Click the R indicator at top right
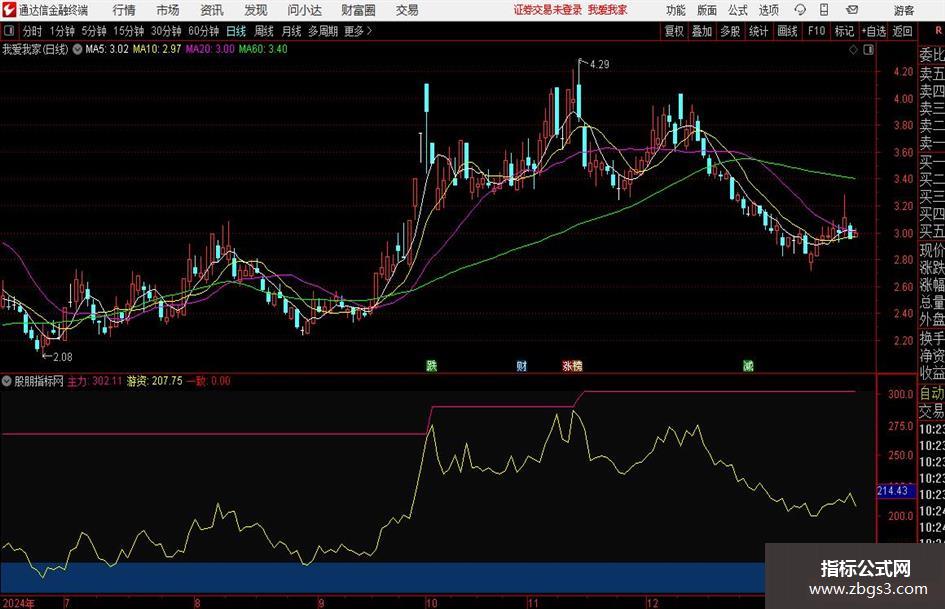This screenshot has width=945, height=609. coord(938,31)
